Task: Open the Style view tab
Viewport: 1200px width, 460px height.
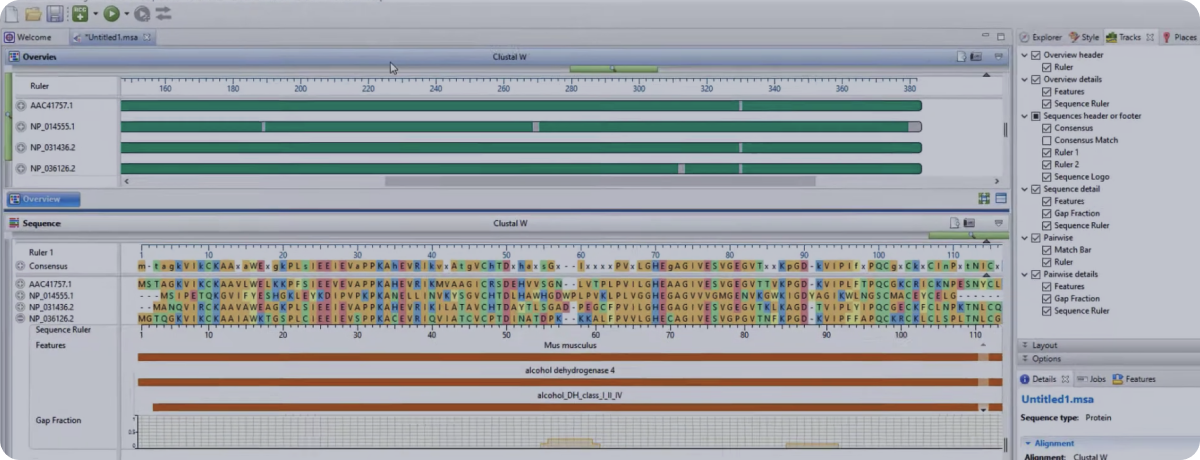Action: (1084, 37)
